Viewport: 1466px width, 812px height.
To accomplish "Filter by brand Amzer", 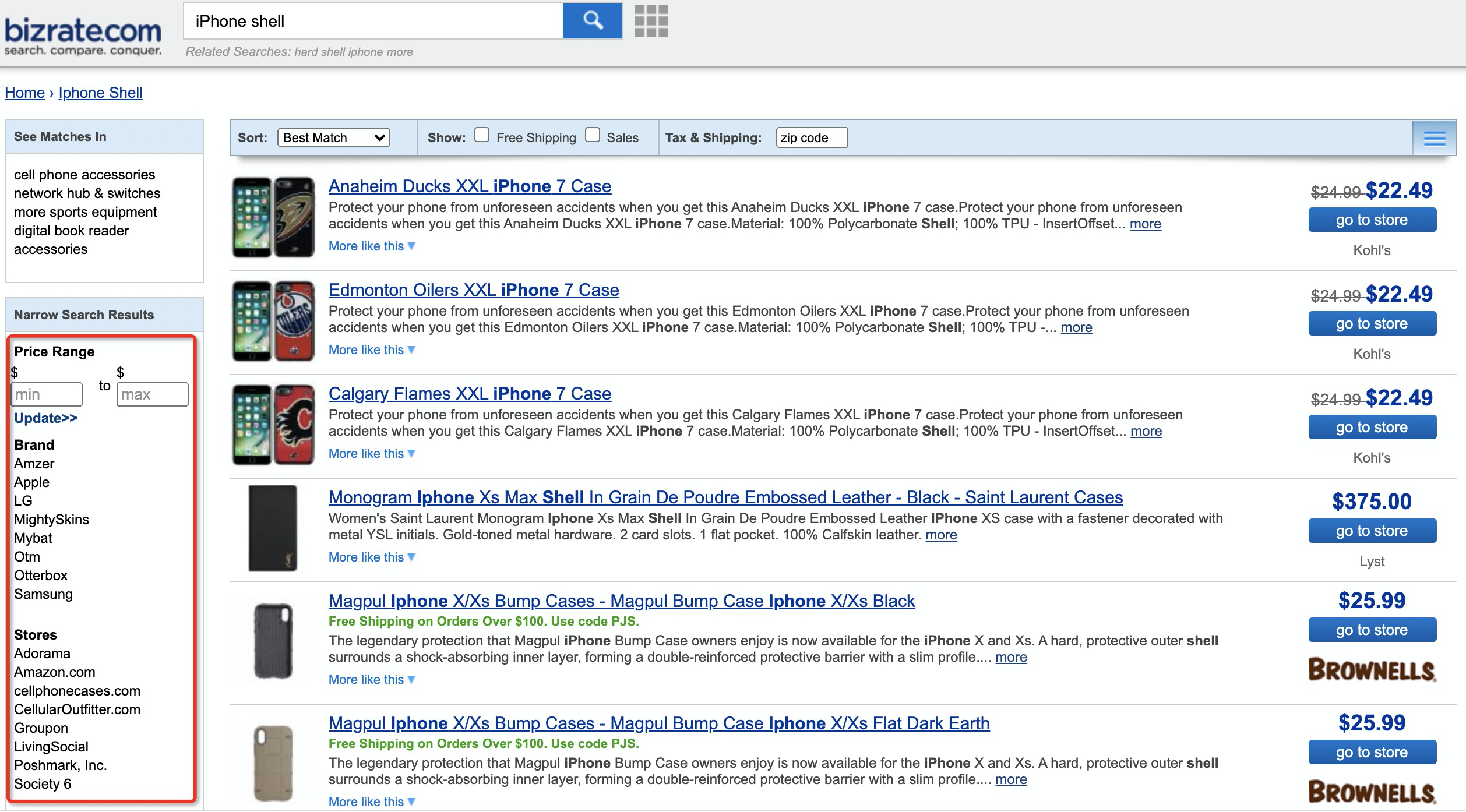I will 34,464.
